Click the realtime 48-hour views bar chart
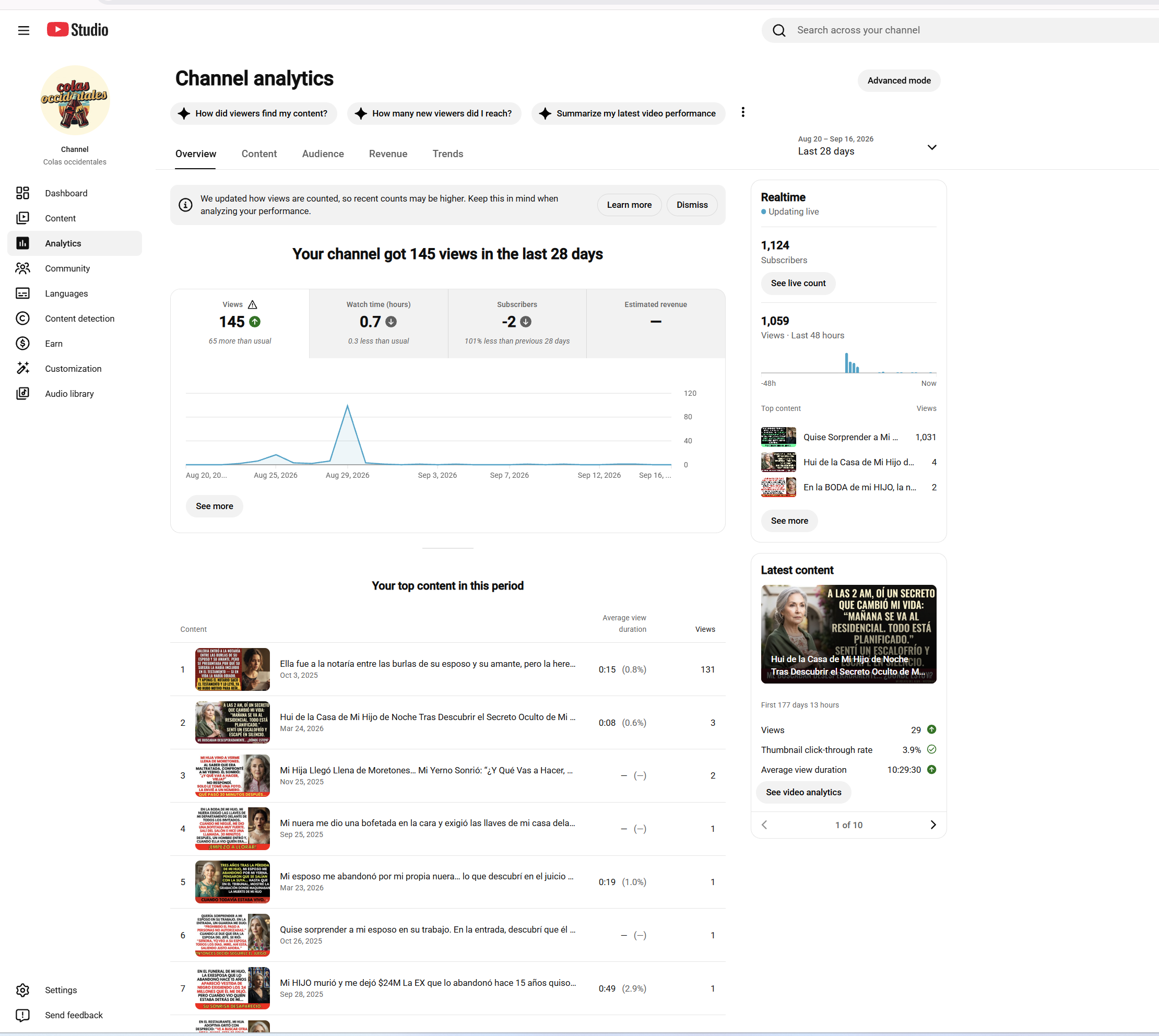Viewport: 1159px width, 1036px height. tap(848, 362)
